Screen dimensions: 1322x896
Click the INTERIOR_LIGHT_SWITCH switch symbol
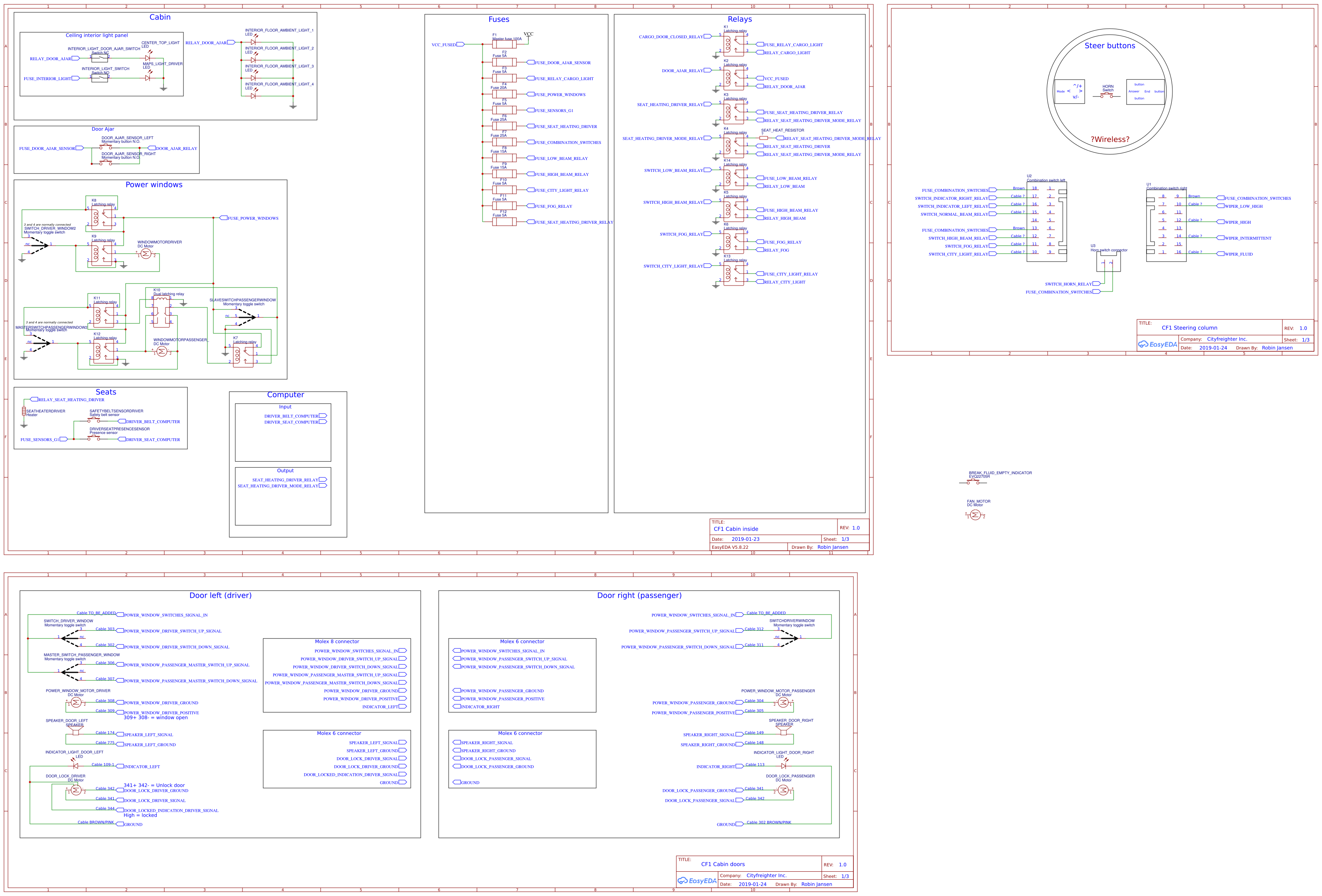[x=100, y=78]
